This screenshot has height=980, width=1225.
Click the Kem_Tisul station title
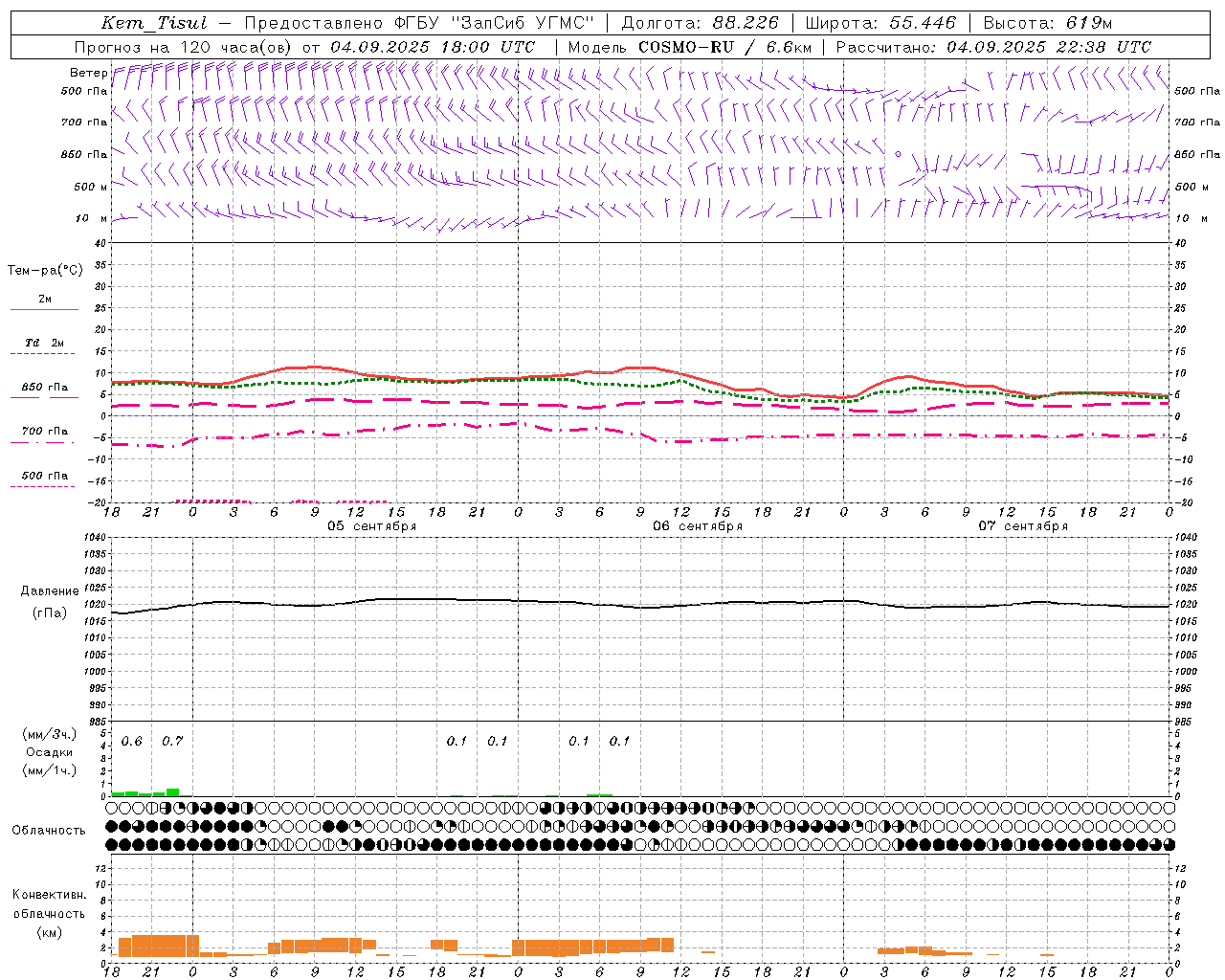point(154,23)
